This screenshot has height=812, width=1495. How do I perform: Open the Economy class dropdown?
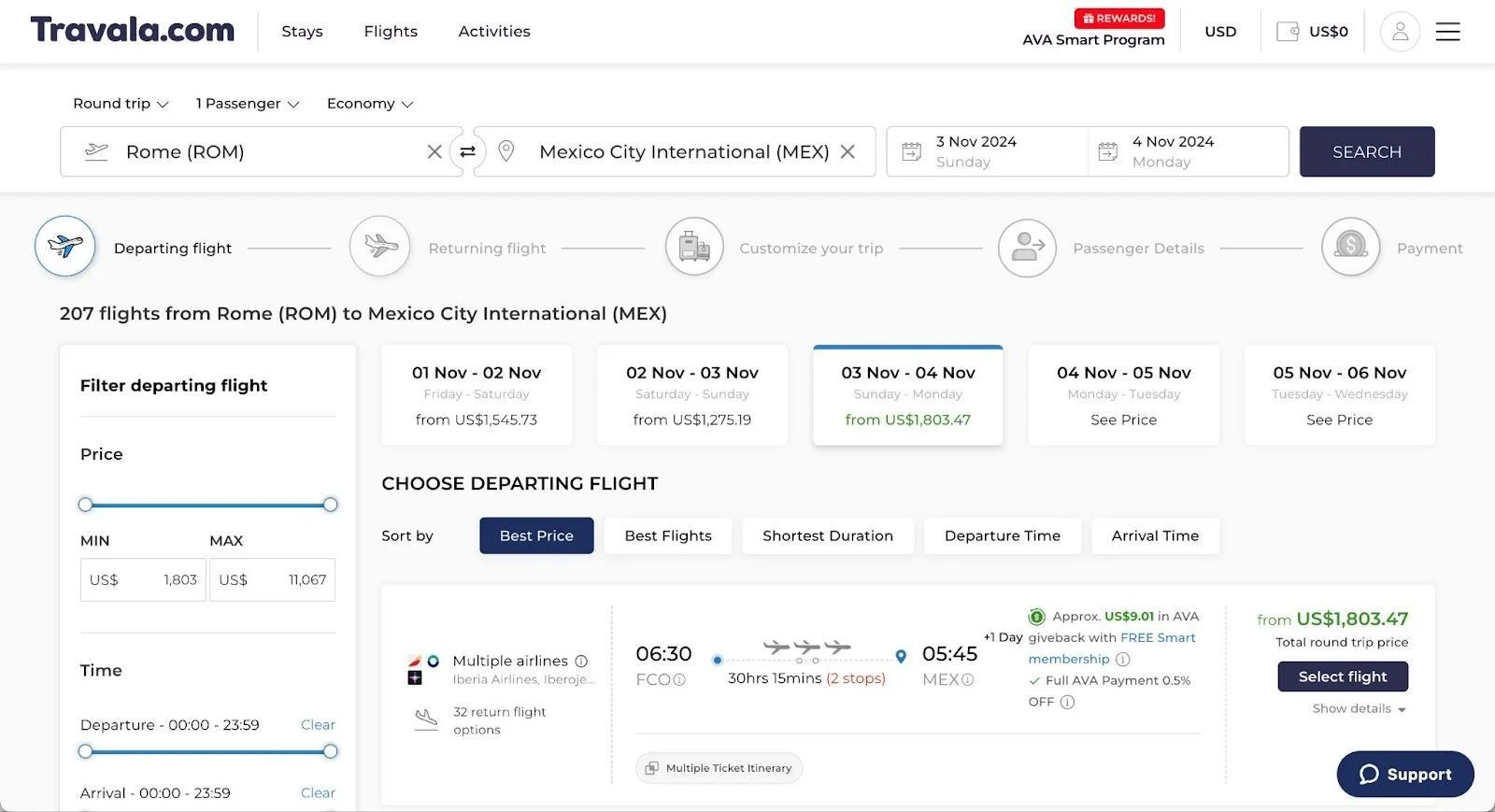[369, 104]
